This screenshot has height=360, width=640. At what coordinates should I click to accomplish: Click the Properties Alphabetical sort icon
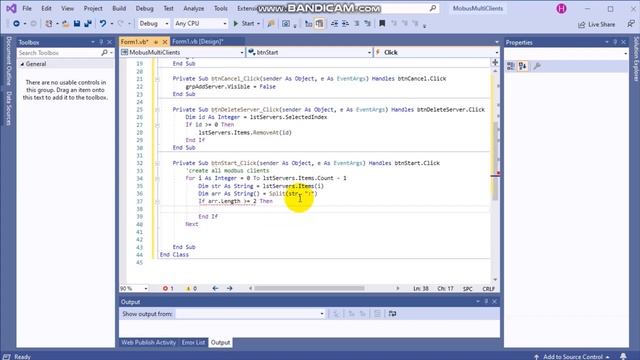522,66
